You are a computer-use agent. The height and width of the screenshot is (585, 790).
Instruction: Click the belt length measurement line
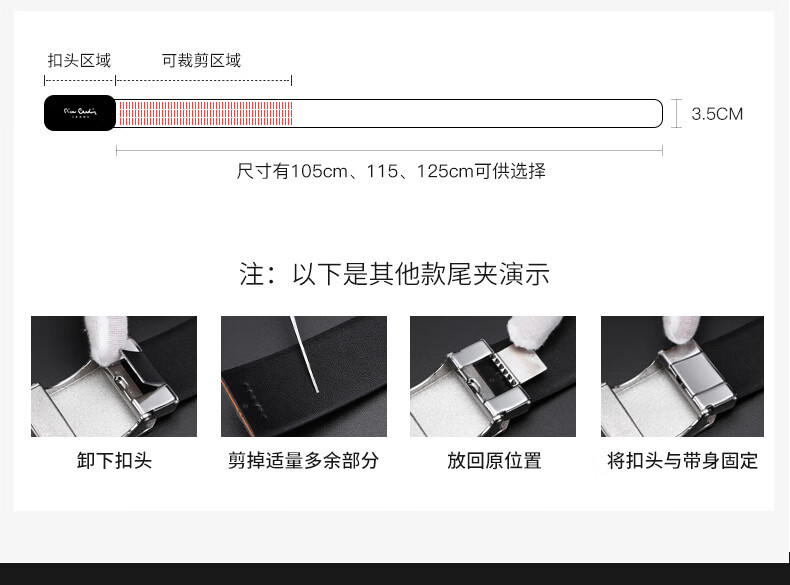(x=389, y=150)
